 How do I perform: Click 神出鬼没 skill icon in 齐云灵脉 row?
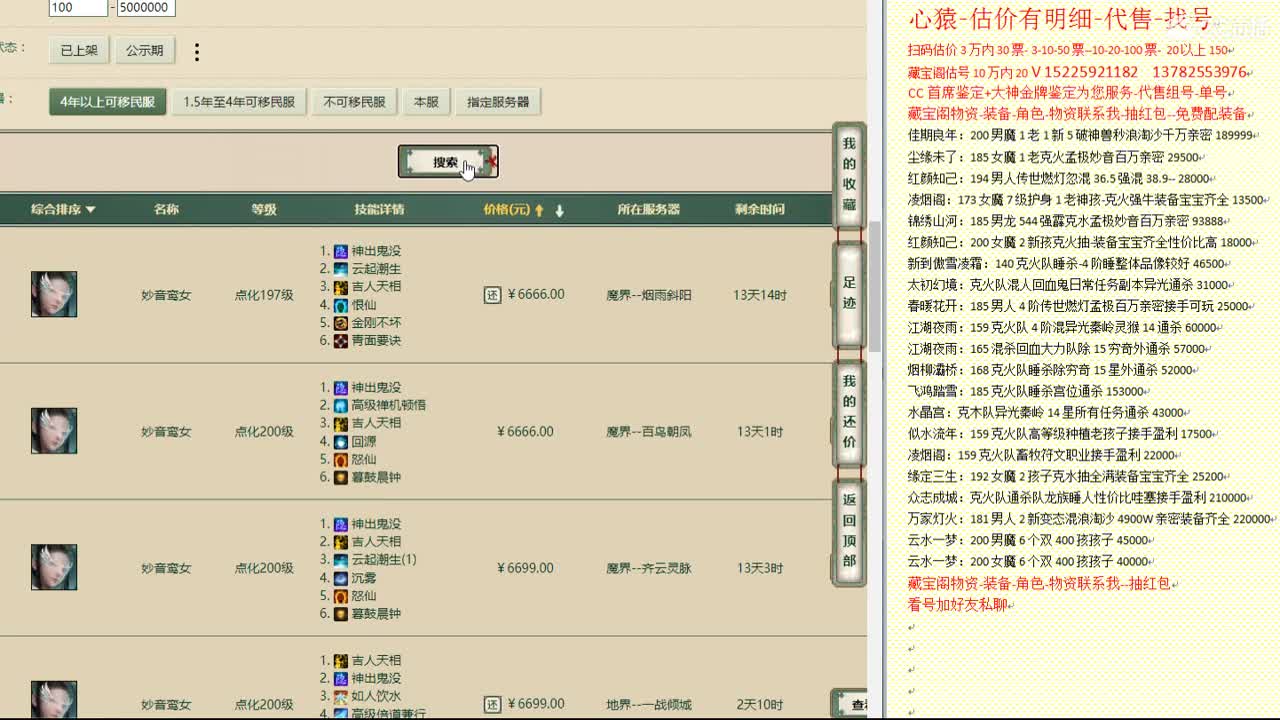click(340, 524)
